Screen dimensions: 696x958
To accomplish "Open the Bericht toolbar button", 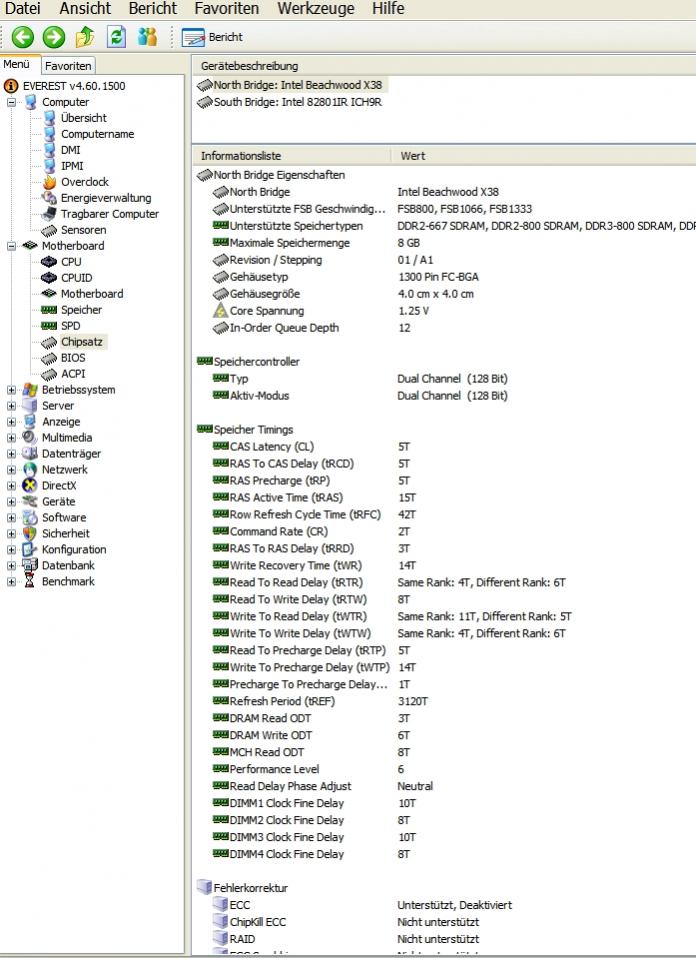I will pos(212,37).
